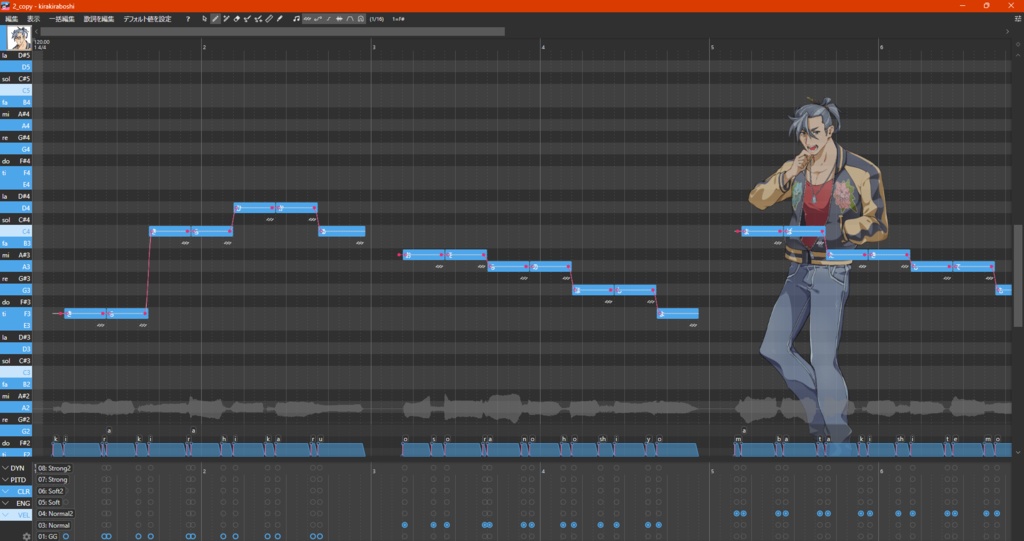Toggle phoneme display arc icon
The image size is (1024, 541).
(350, 19)
